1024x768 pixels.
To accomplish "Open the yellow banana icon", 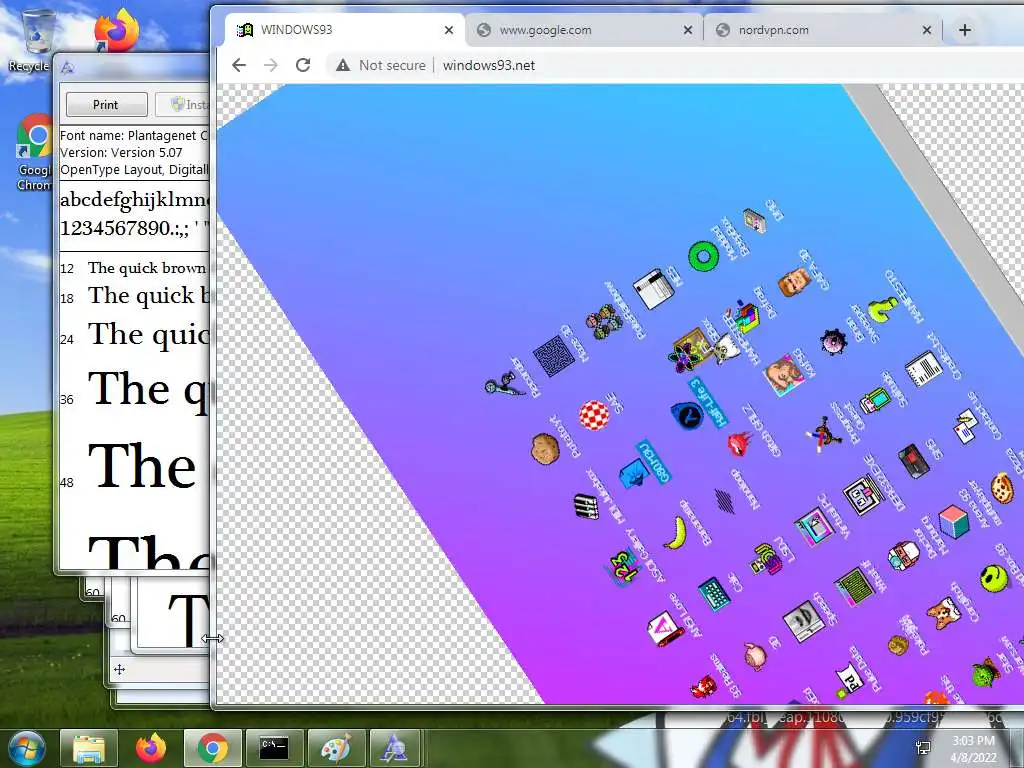I will point(676,532).
